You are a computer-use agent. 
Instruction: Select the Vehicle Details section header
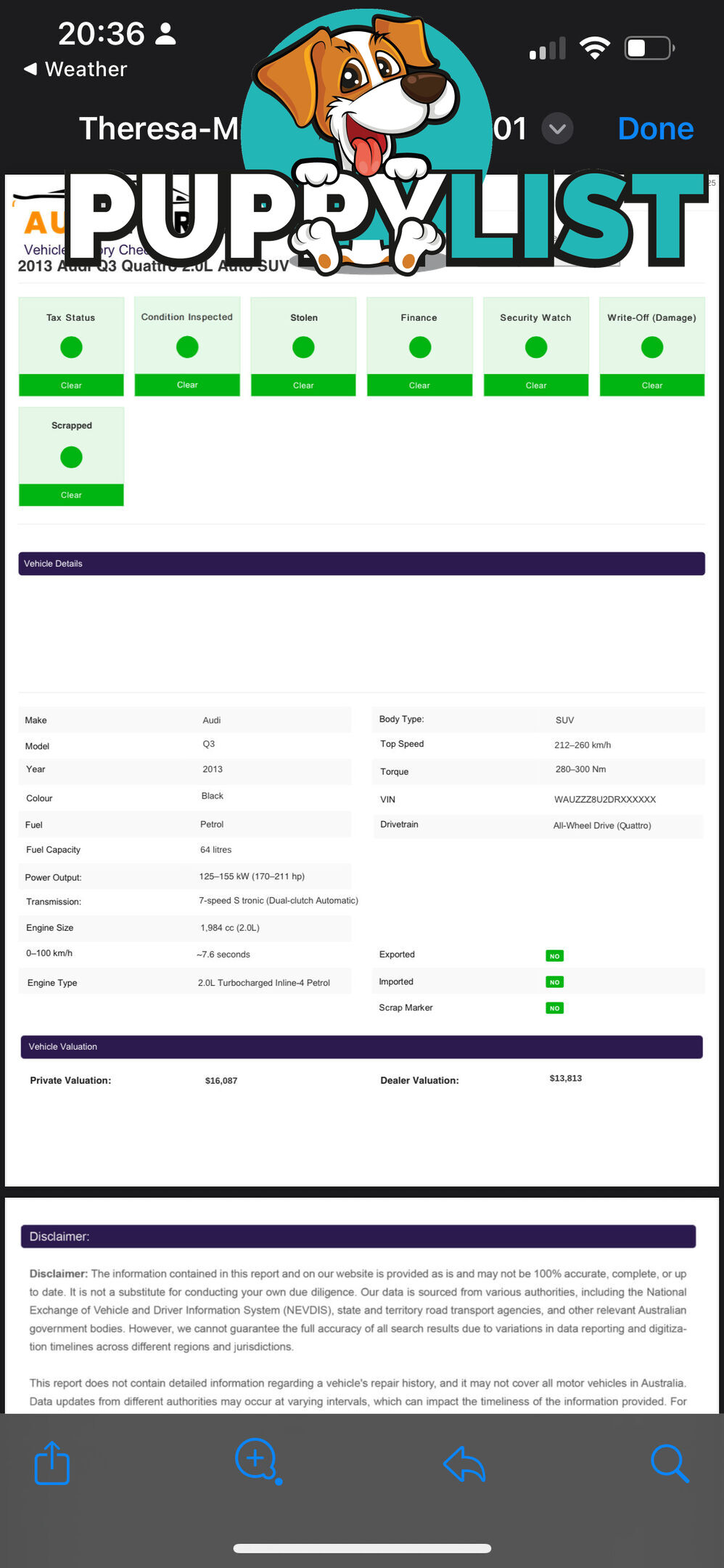tap(361, 564)
